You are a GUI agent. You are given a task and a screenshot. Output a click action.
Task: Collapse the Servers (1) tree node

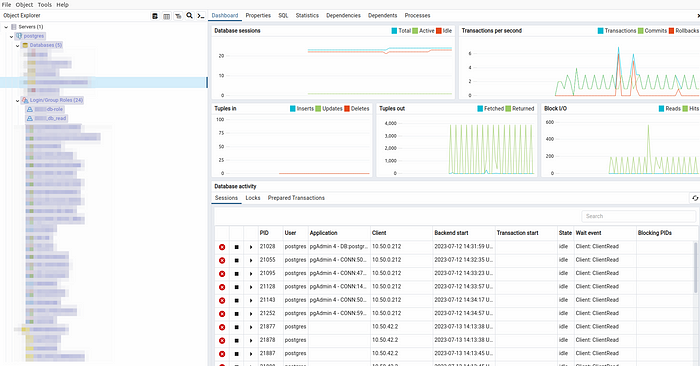tap(6, 27)
